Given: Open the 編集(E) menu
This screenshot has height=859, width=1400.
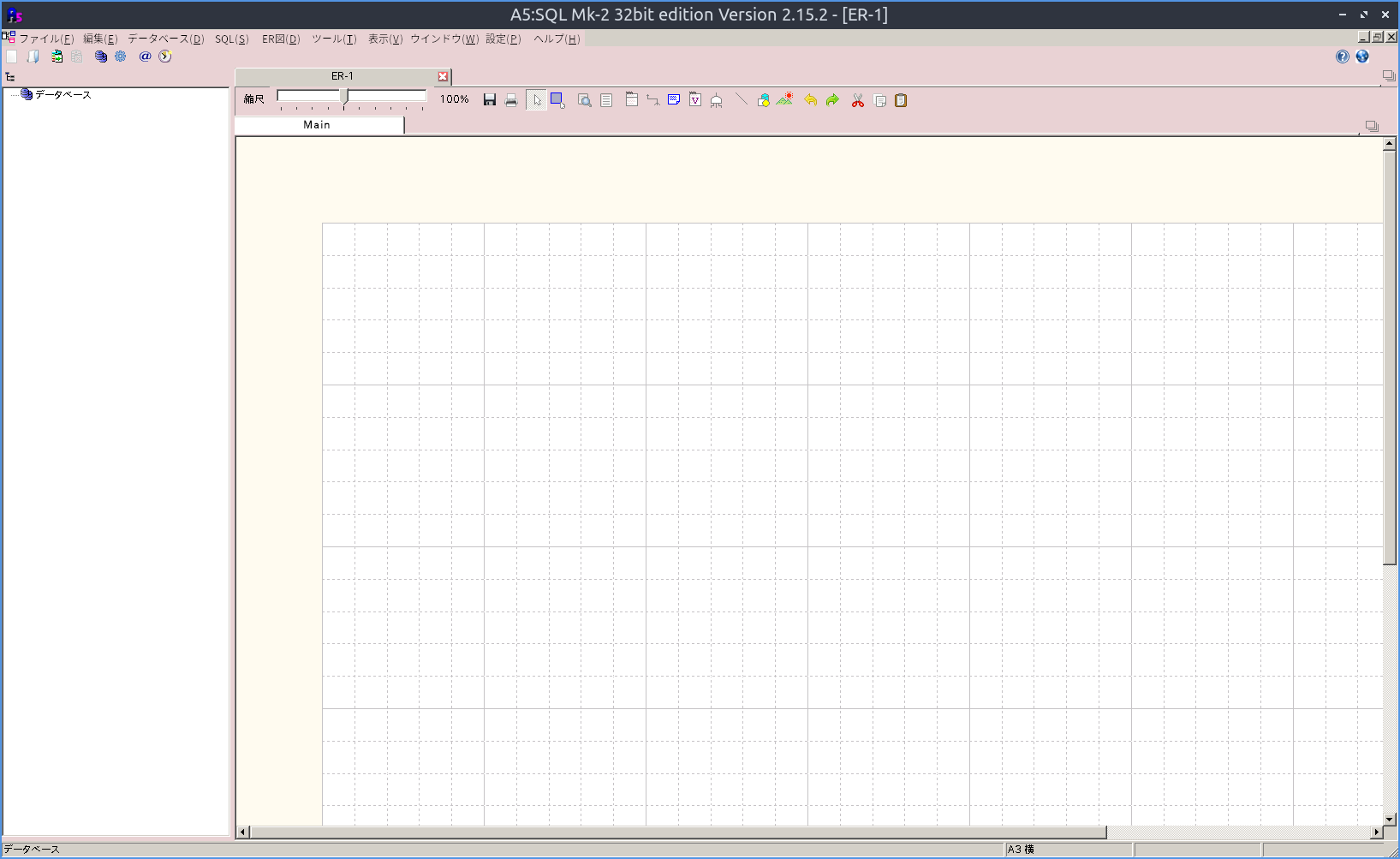Looking at the screenshot, I should tap(100, 39).
